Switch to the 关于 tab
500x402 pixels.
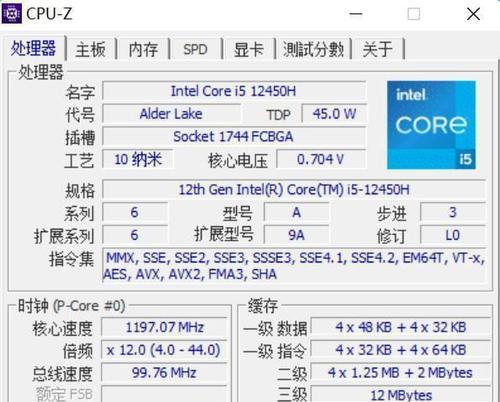pos(378,50)
